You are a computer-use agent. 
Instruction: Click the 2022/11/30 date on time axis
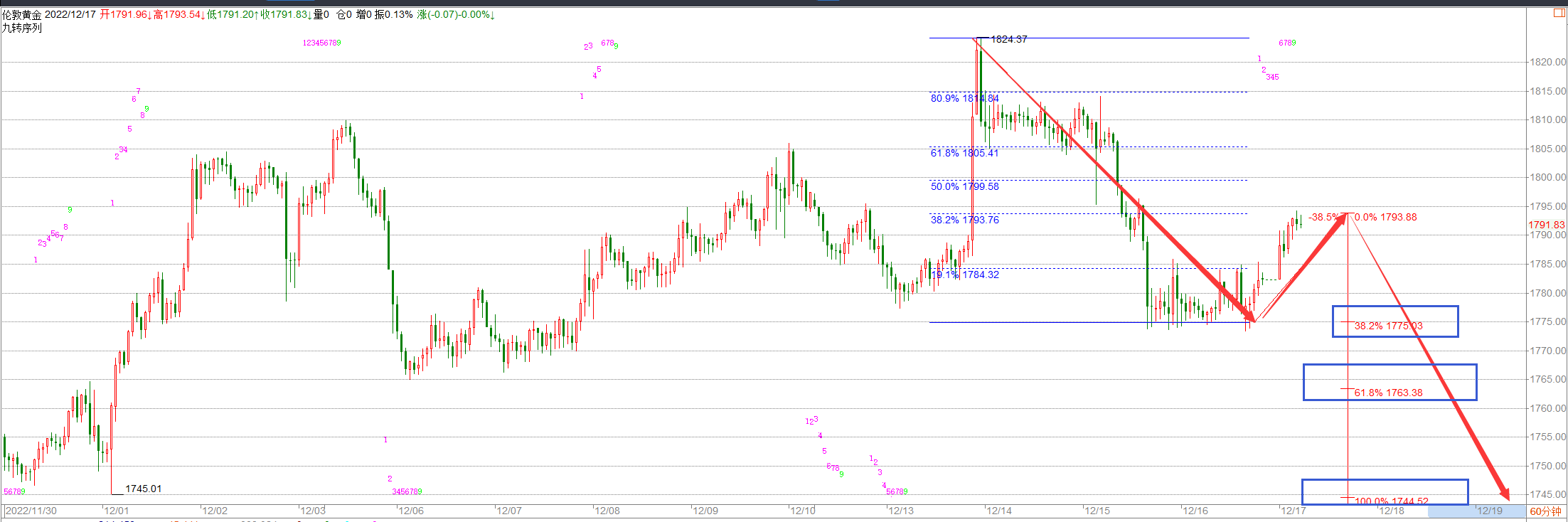pyautogui.click(x=31, y=511)
